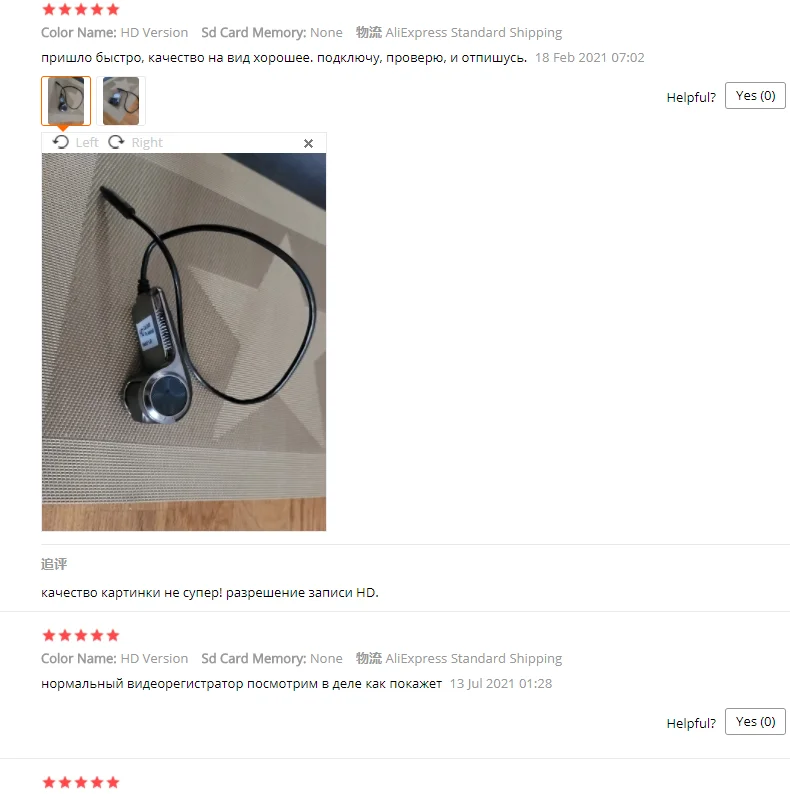Click the Right rotate label
Screen dimensions: 790x794
click(x=147, y=143)
